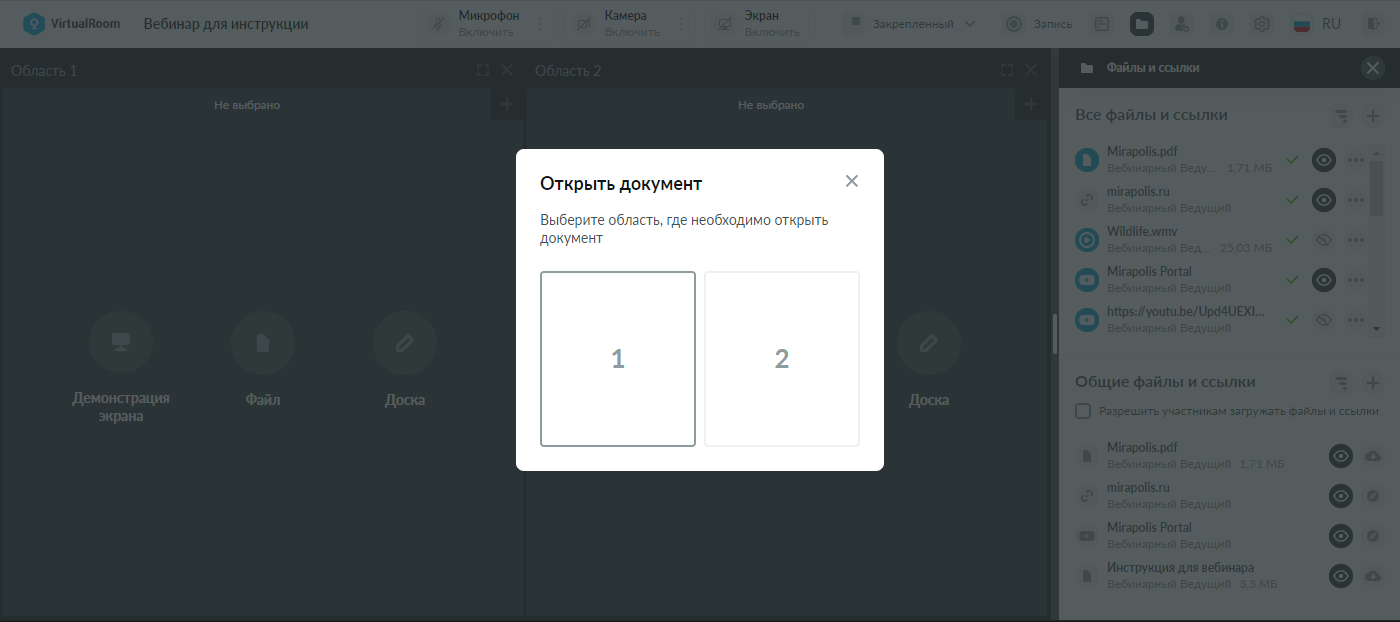Choose area 2 in the open document dialog
Screen dimensions: 1400x622
tap(782, 359)
